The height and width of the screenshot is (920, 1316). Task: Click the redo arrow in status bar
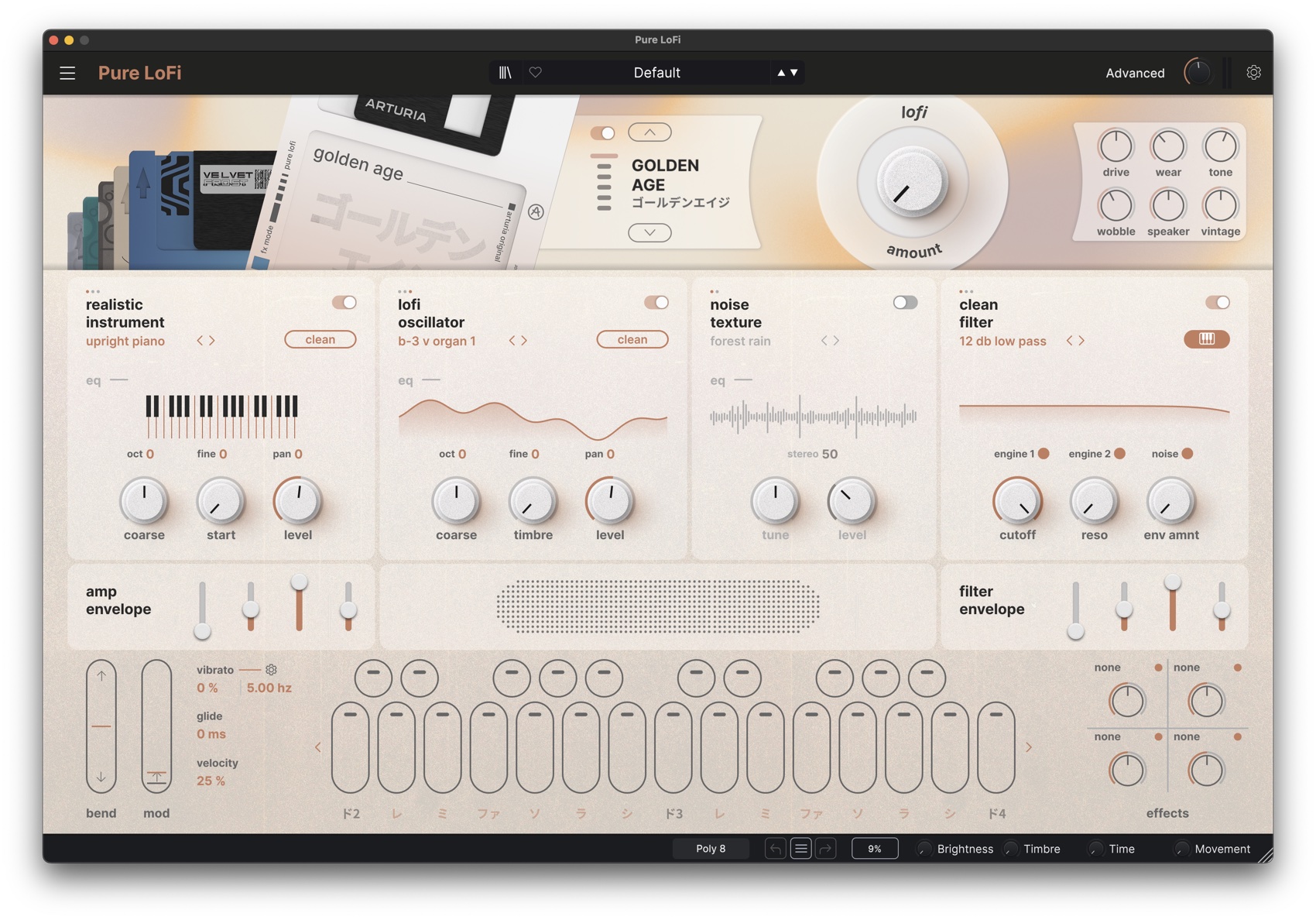826,849
